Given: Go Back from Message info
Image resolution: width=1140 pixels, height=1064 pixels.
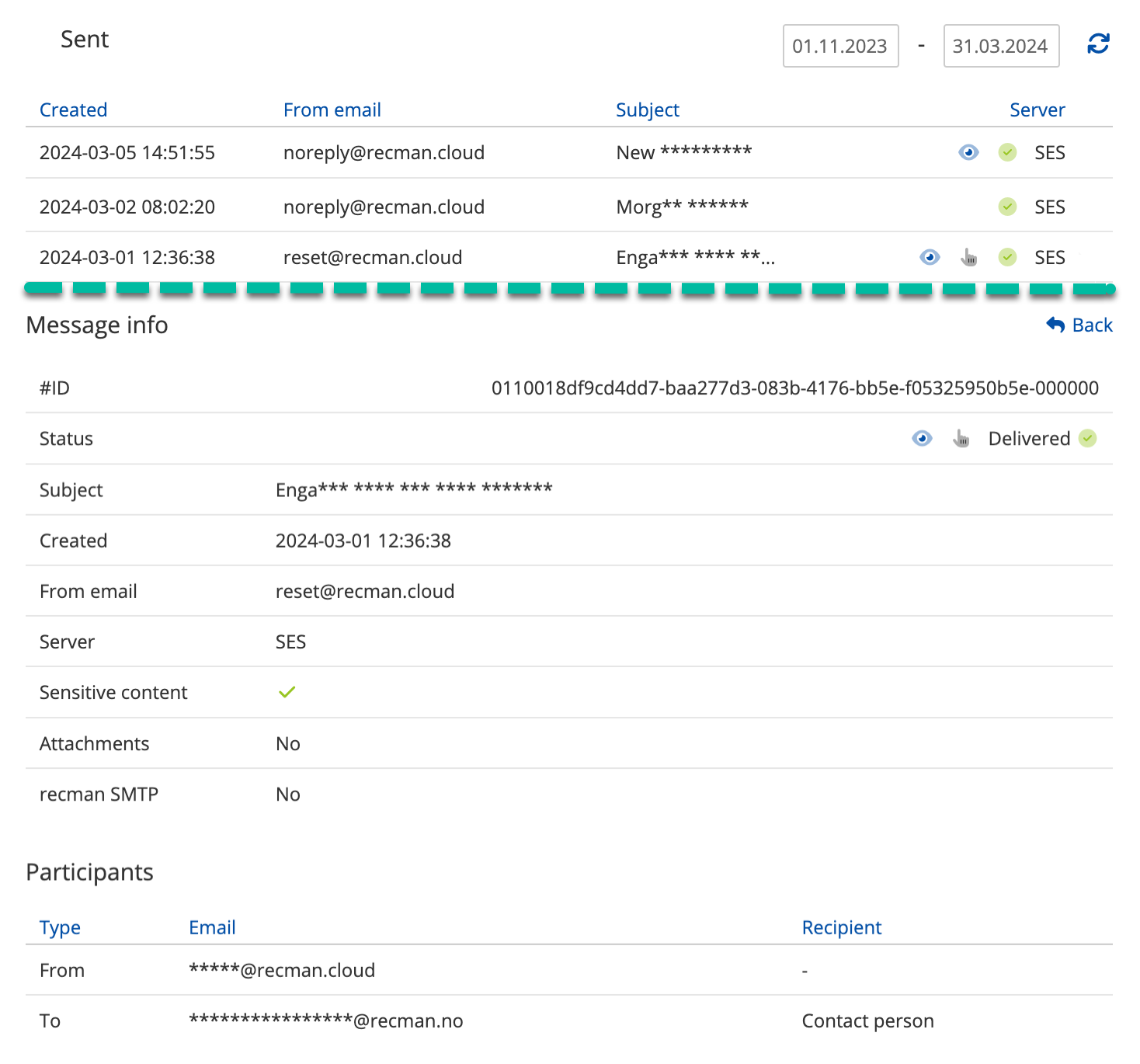Looking at the screenshot, I should (1079, 325).
